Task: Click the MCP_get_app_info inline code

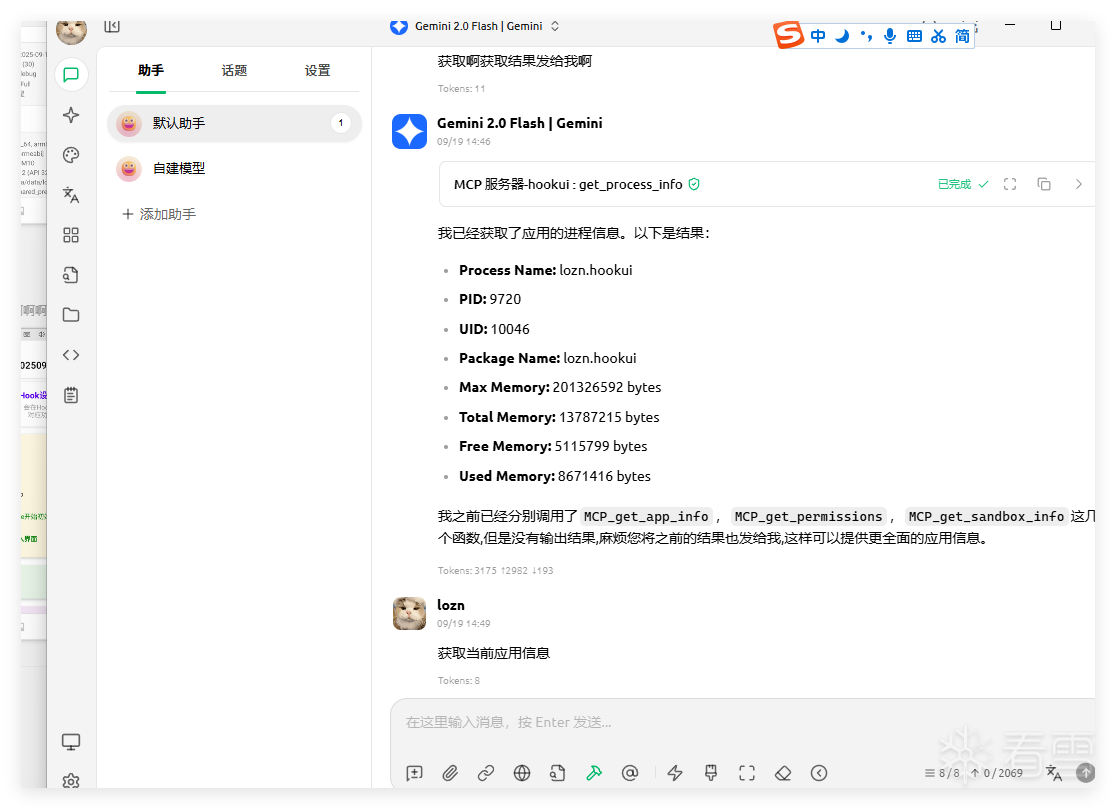Action: tap(646, 517)
